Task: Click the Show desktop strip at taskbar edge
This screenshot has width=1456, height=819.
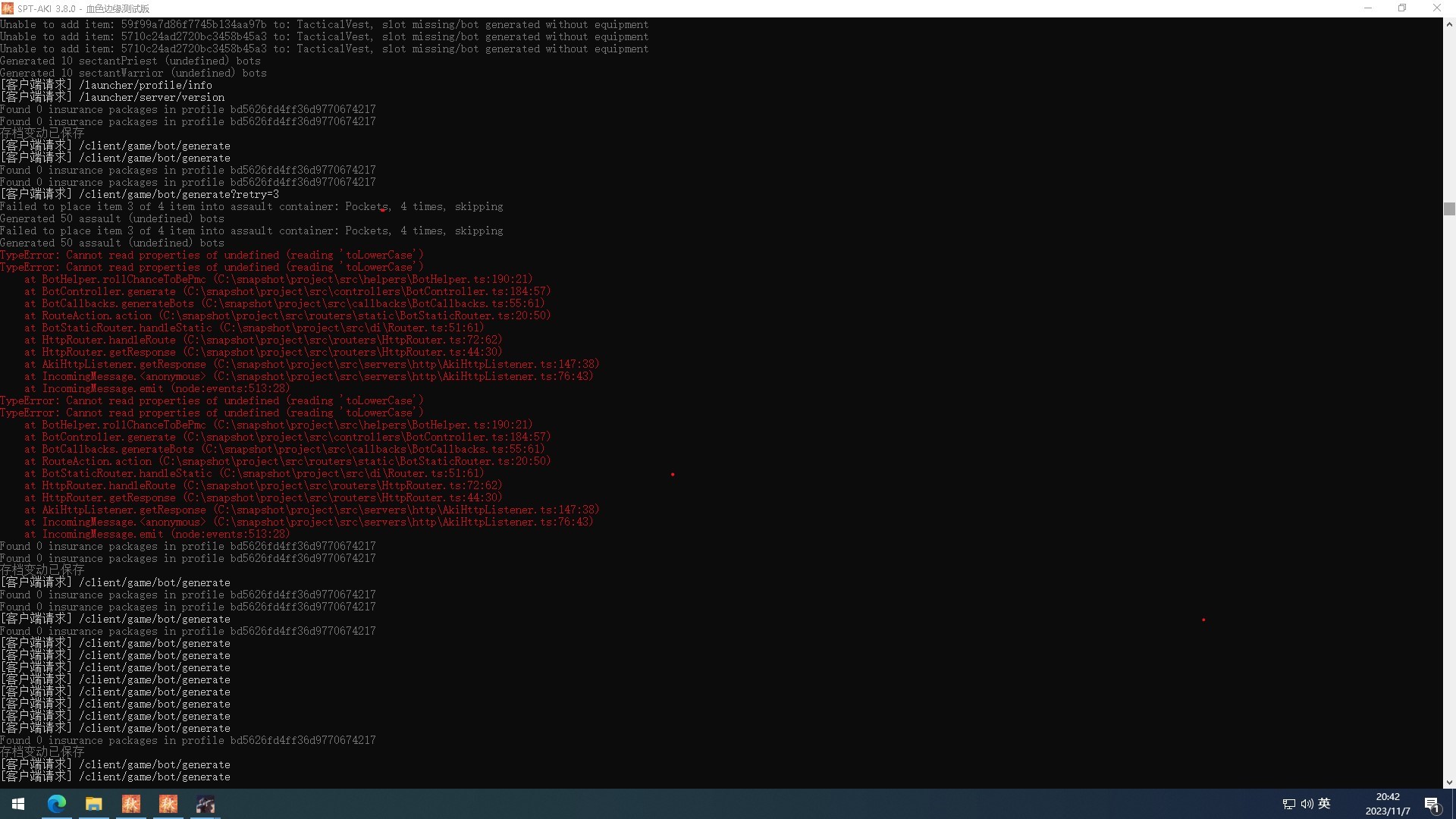Action: (x=1454, y=804)
